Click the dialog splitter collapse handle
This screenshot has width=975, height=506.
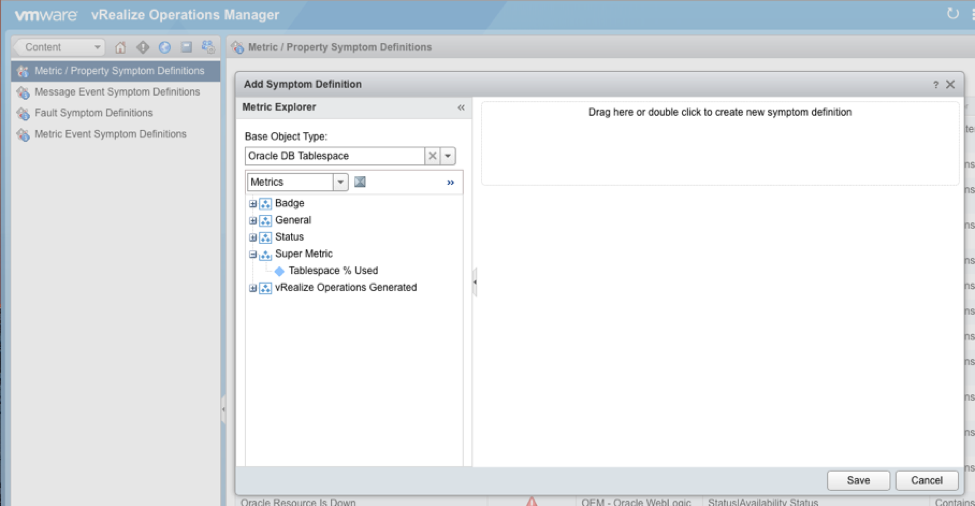pos(474,282)
